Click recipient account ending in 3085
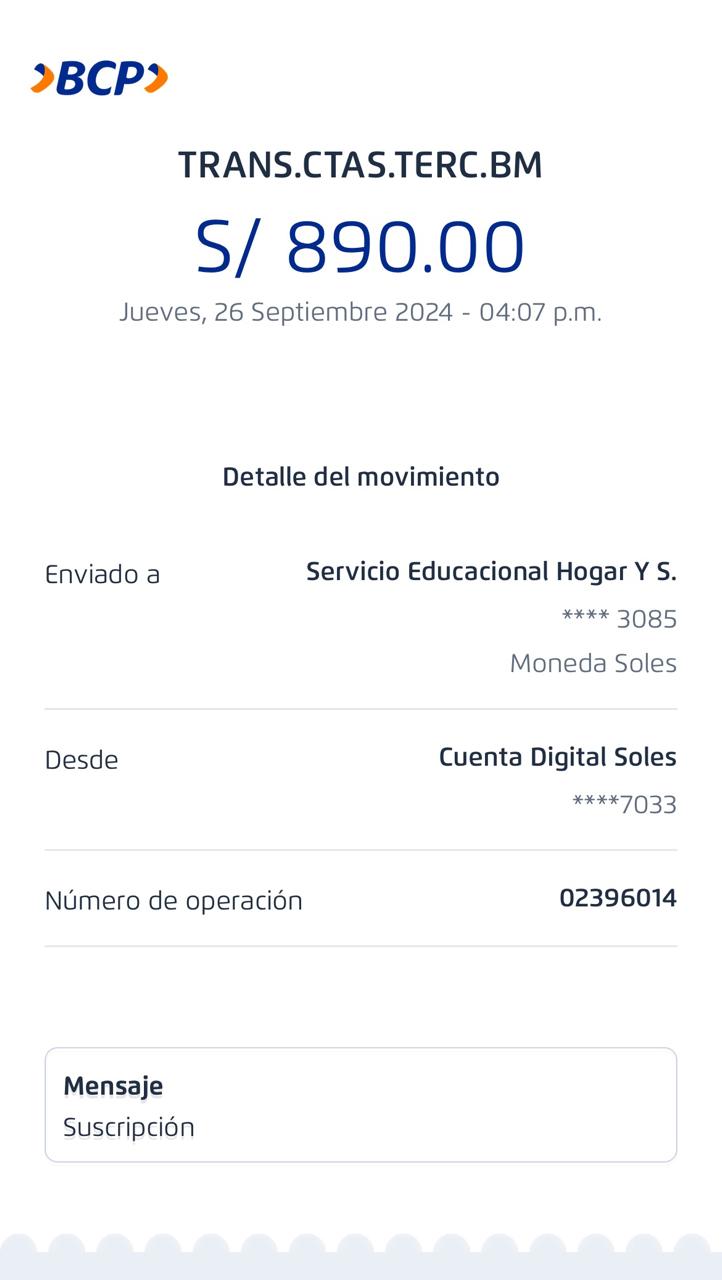The width and height of the screenshot is (722, 1280). [x=619, y=619]
